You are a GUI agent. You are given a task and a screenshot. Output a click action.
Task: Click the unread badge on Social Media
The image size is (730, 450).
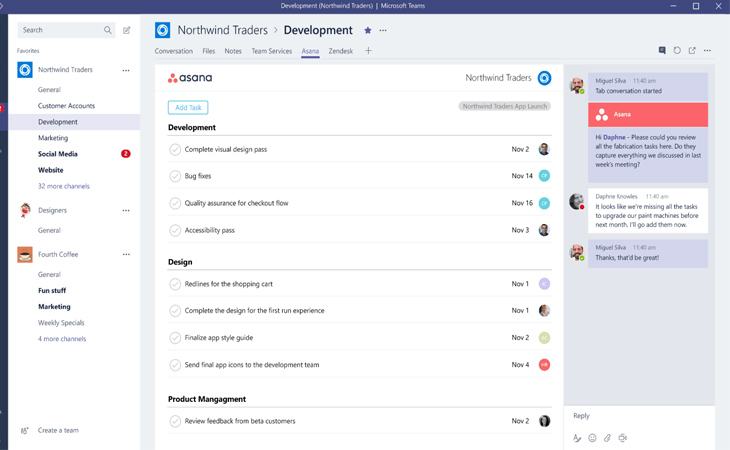tap(126, 154)
